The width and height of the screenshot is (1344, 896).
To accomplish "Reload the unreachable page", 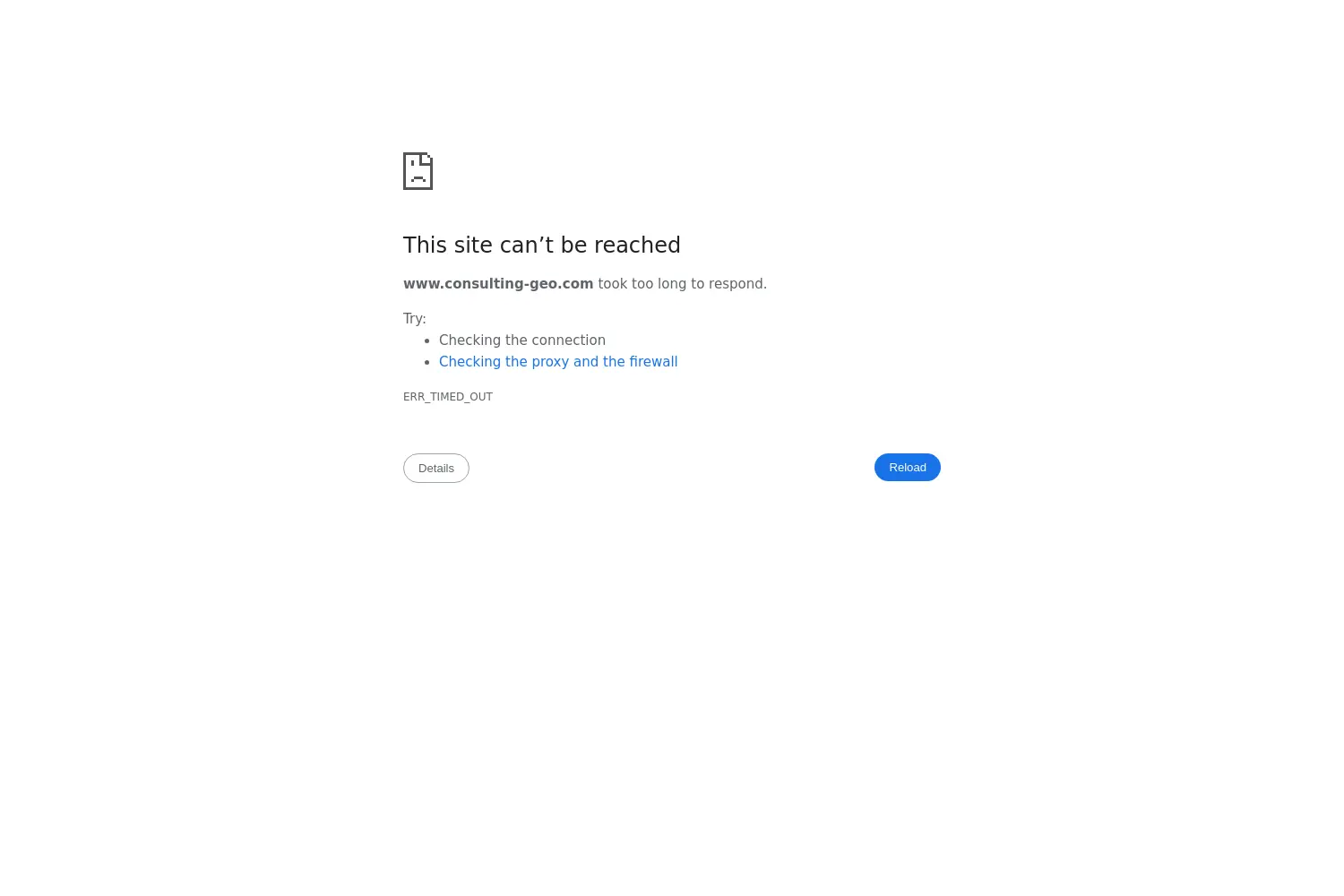I will 907,468.
